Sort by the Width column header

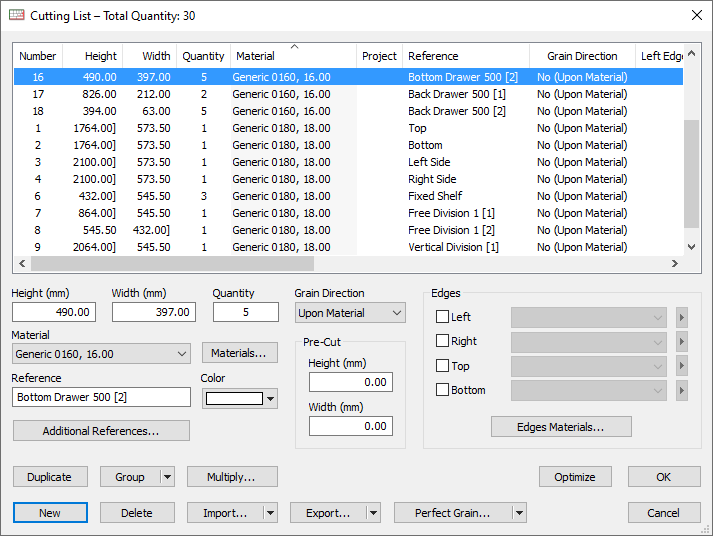150,56
